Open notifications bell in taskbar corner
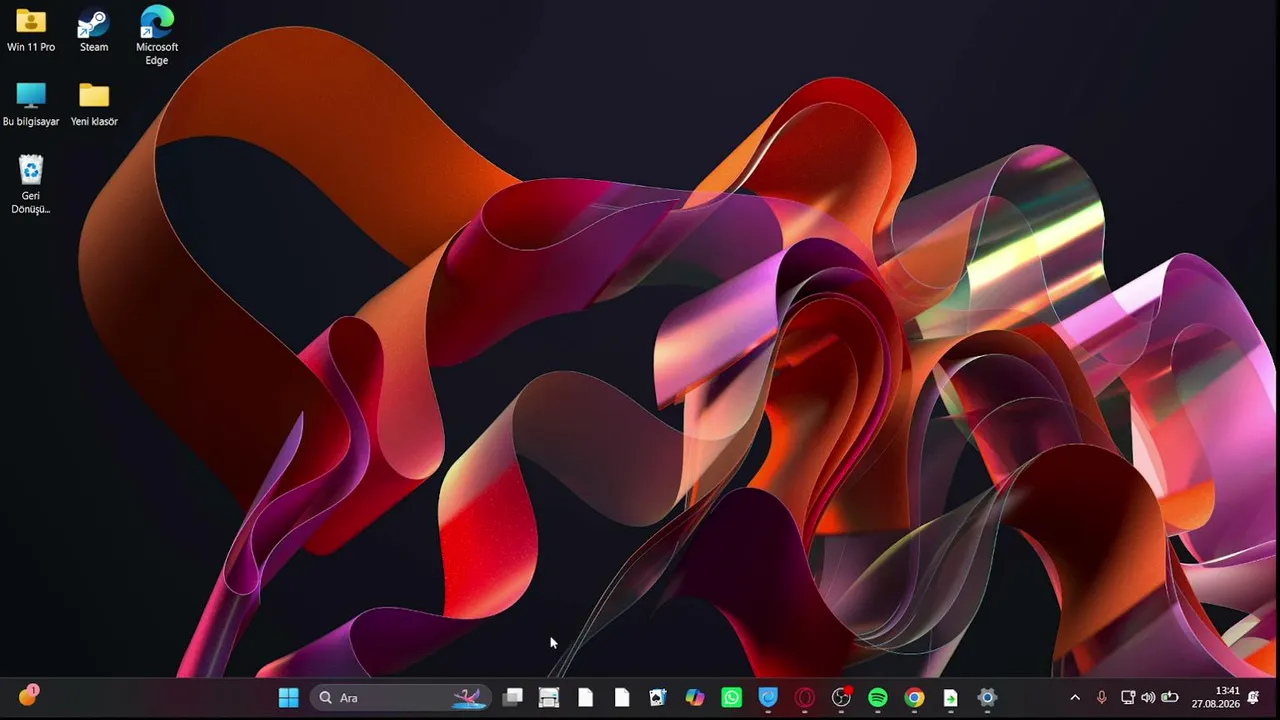 (x=1254, y=697)
